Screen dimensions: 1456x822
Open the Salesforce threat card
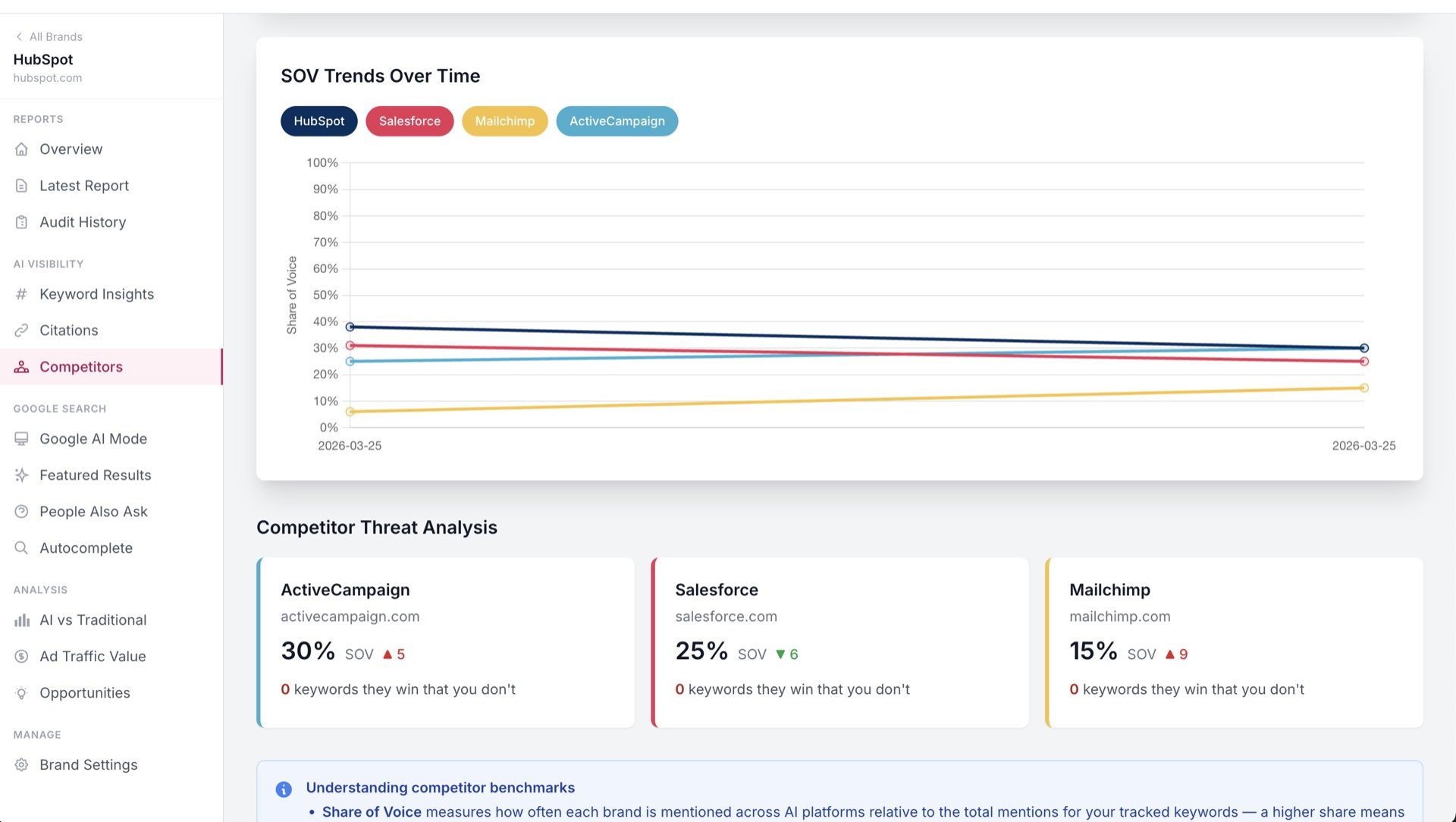(x=840, y=643)
